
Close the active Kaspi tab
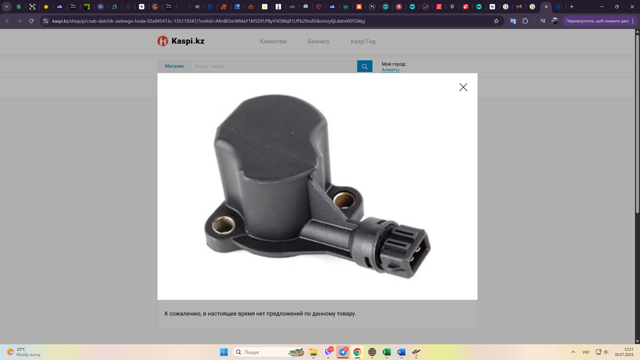546,7
